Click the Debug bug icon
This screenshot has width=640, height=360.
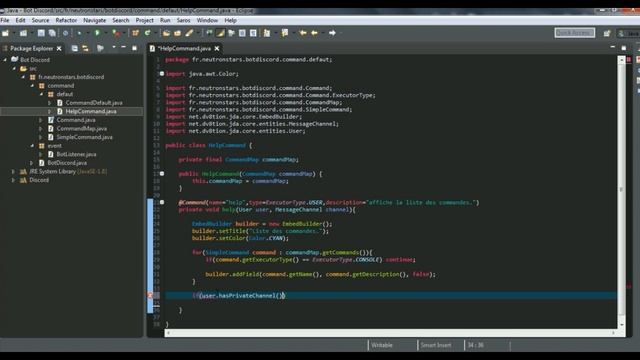click(80, 33)
